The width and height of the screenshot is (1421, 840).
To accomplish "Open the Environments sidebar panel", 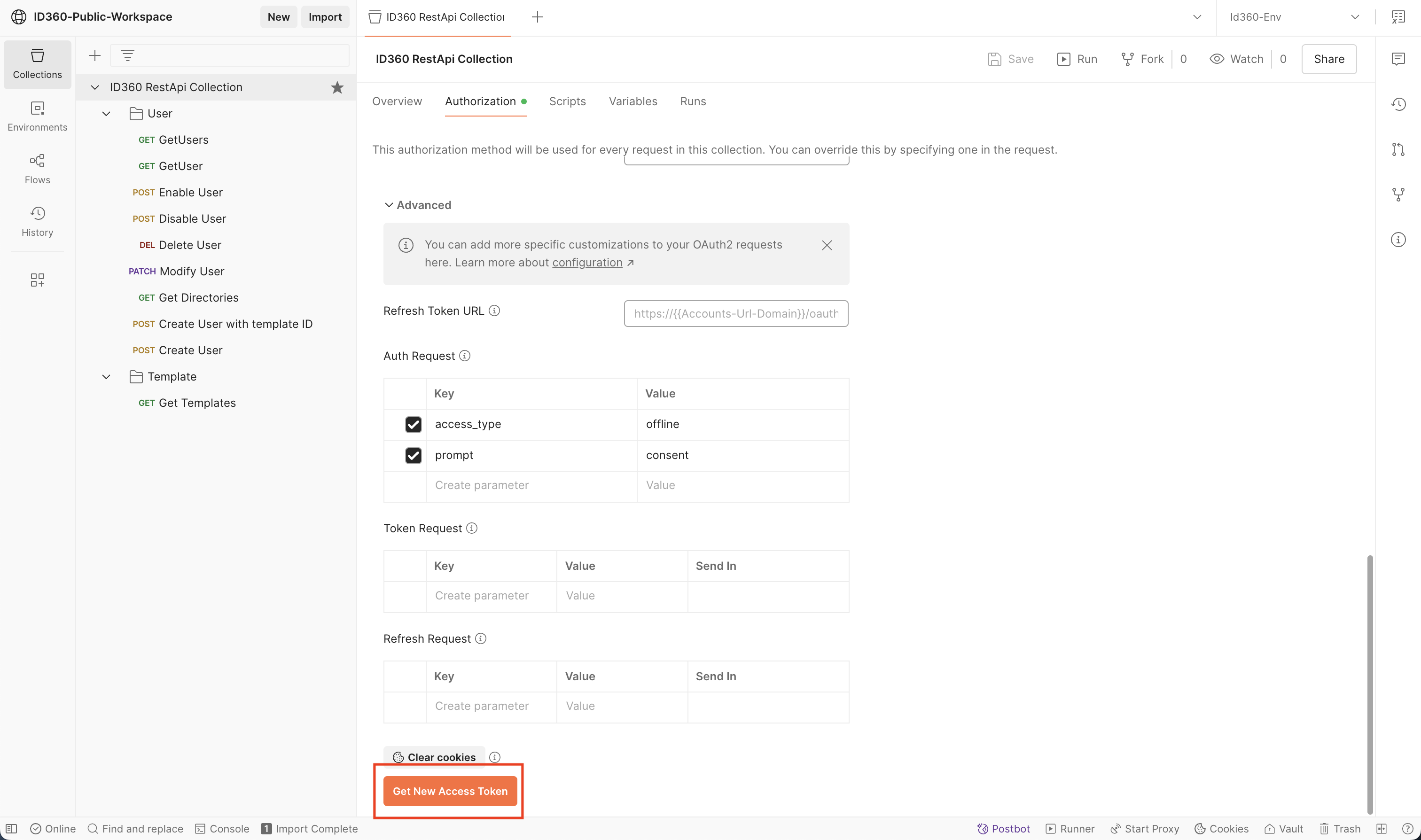I will [38, 117].
